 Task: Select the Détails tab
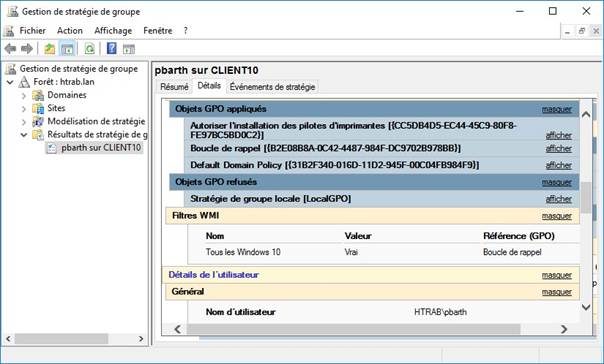coord(209,86)
